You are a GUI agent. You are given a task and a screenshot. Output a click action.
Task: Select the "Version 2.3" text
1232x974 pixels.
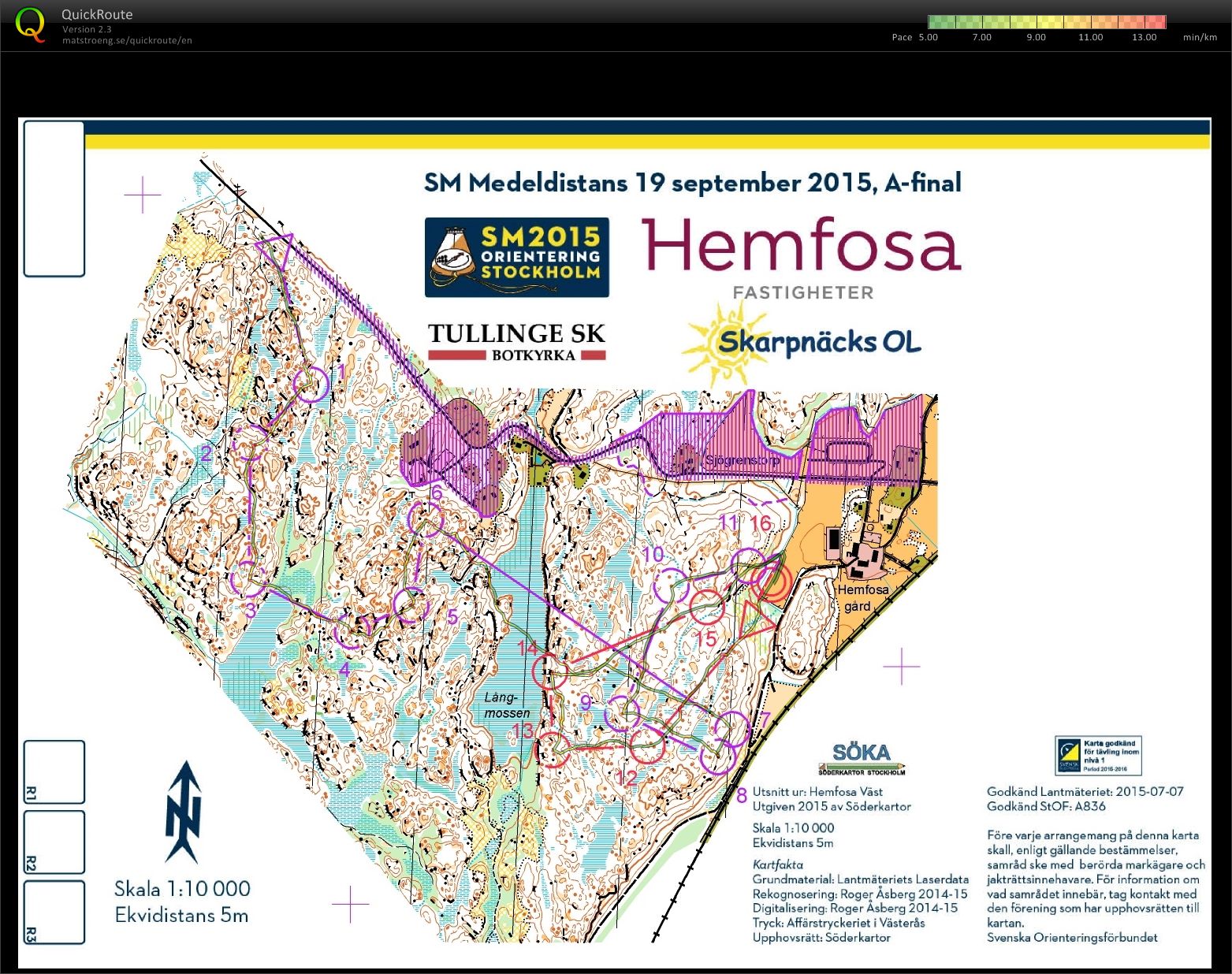coord(87,29)
